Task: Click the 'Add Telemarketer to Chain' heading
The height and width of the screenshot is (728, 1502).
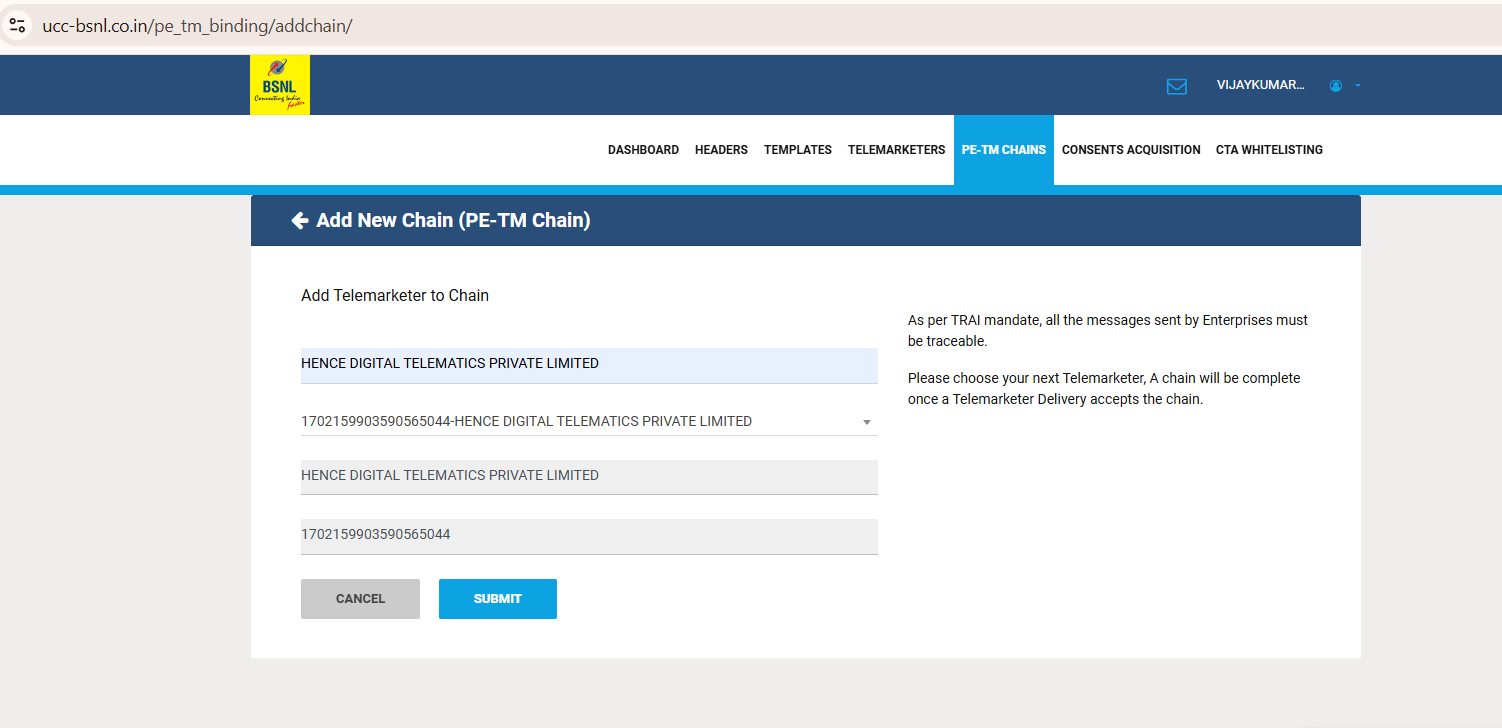Action: click(395, 296)
